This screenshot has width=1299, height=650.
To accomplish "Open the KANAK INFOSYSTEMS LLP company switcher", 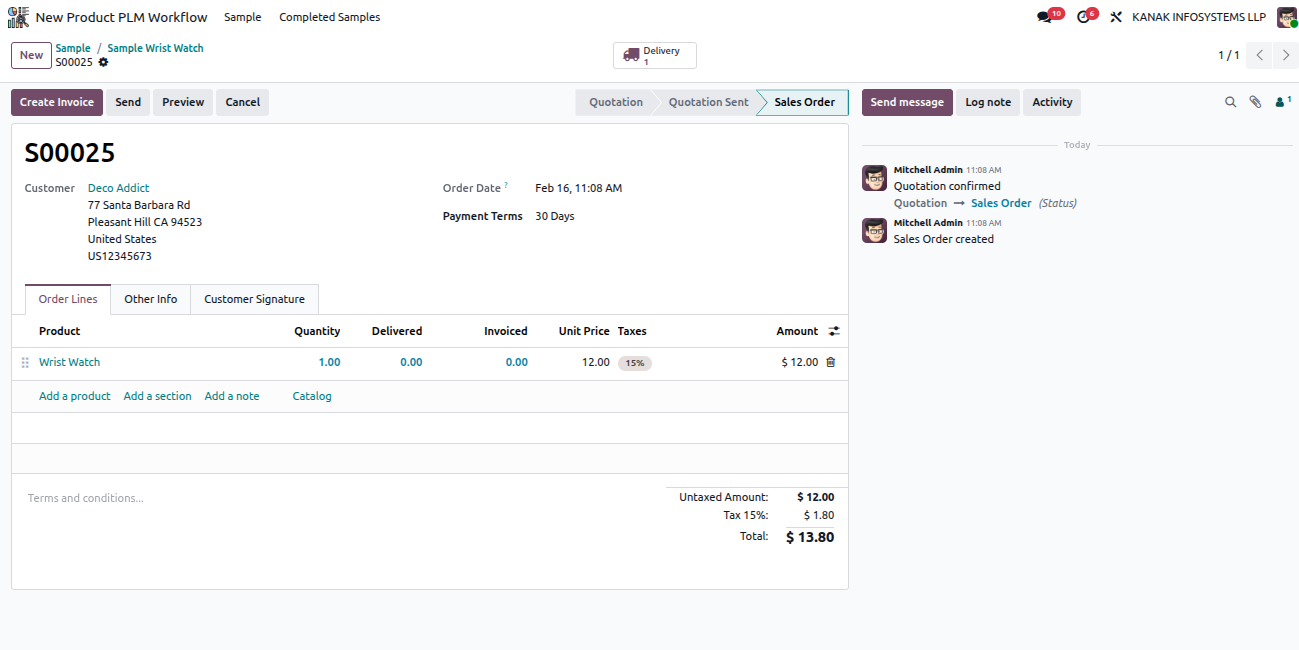I will 1198,17.
